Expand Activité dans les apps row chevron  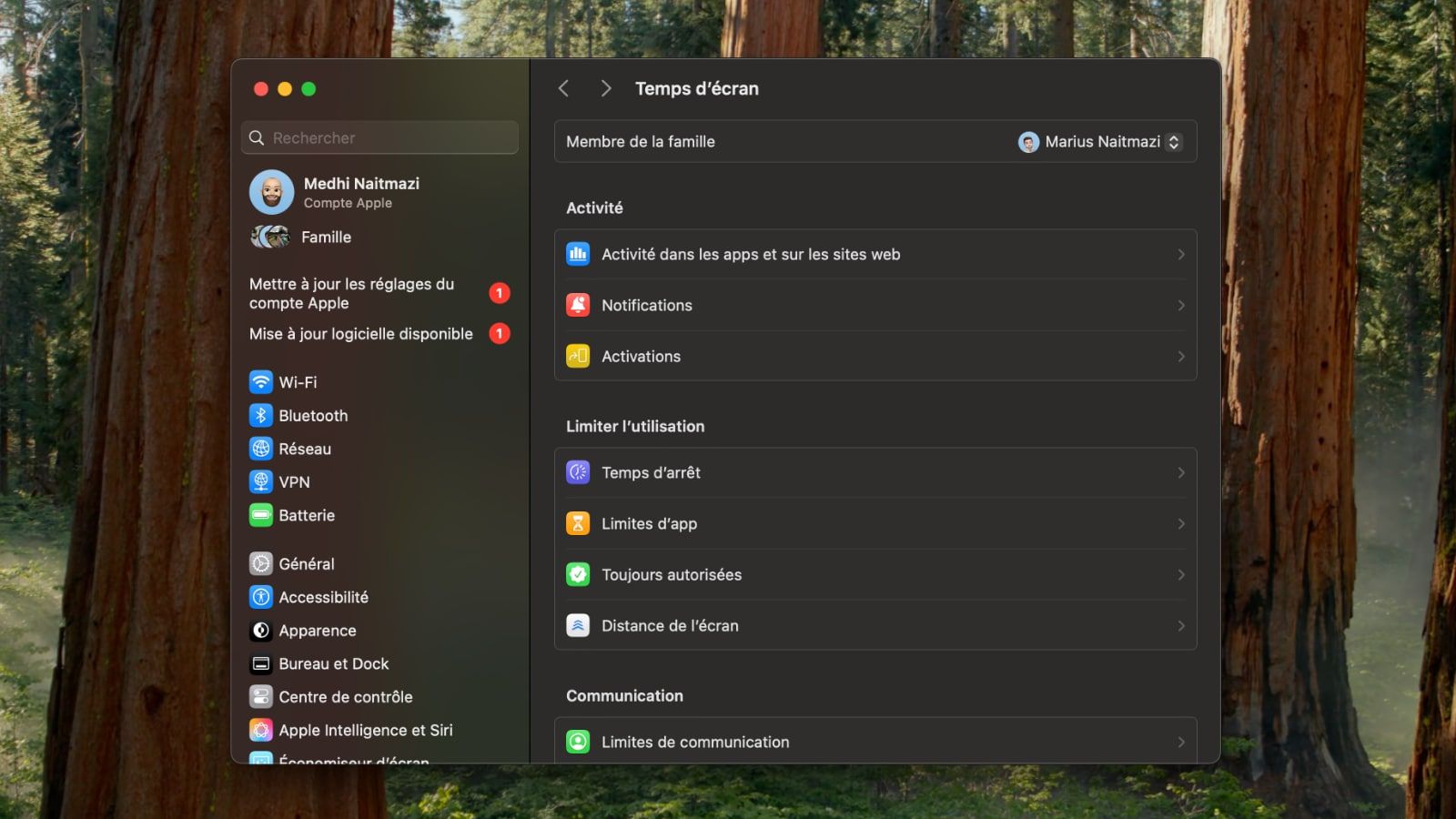pyautogui.click(x=1180, y=254)
